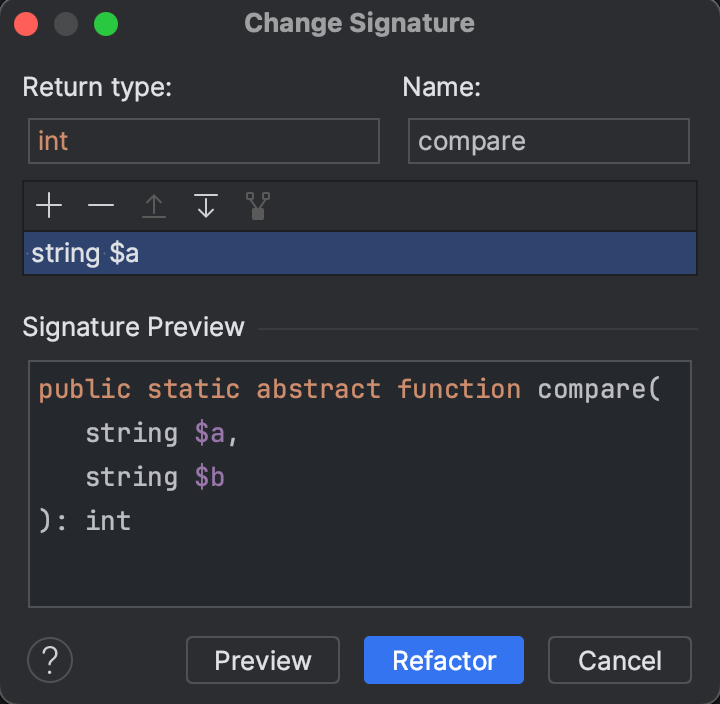Select the "string $a" parameter row
This screenshot has width=720, height=704.
click(359, 254)
